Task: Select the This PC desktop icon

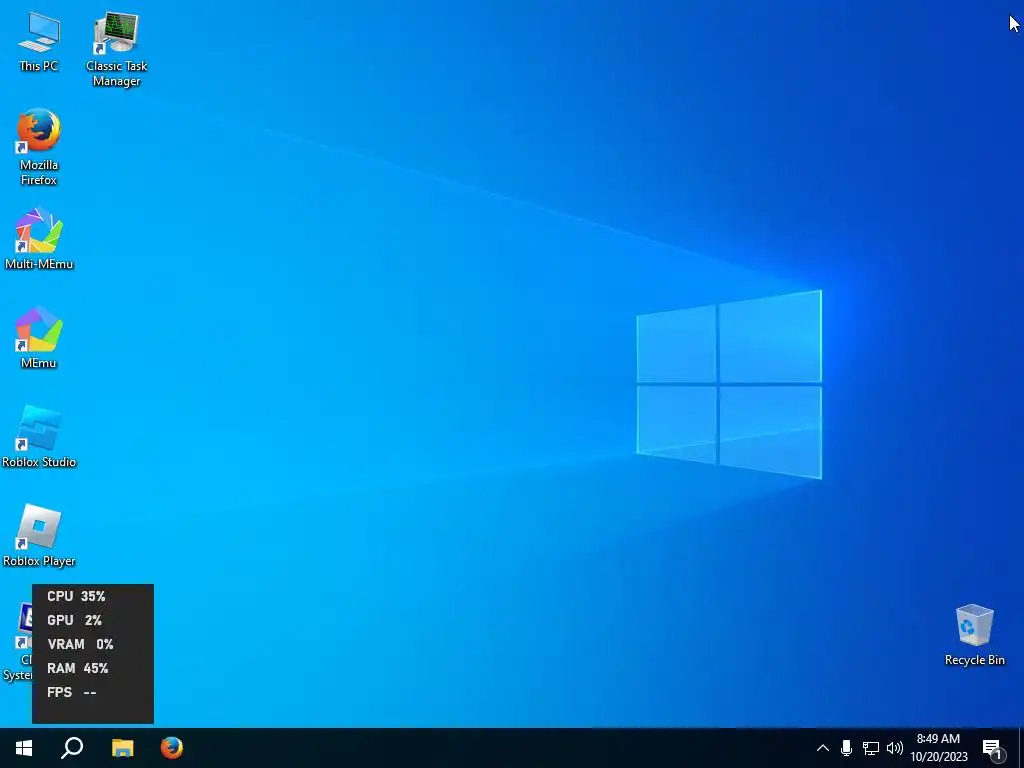Action: coord(39,41)
